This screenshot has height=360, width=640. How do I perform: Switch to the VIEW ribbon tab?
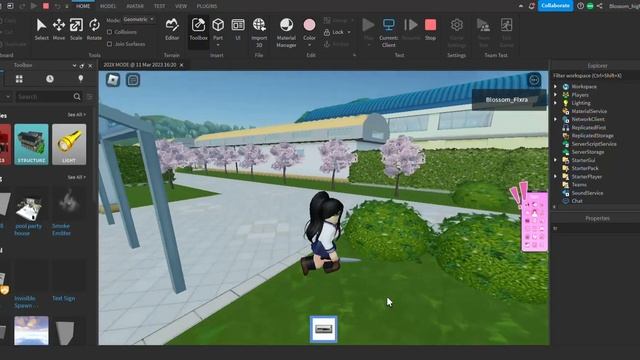tap(181, 6)
